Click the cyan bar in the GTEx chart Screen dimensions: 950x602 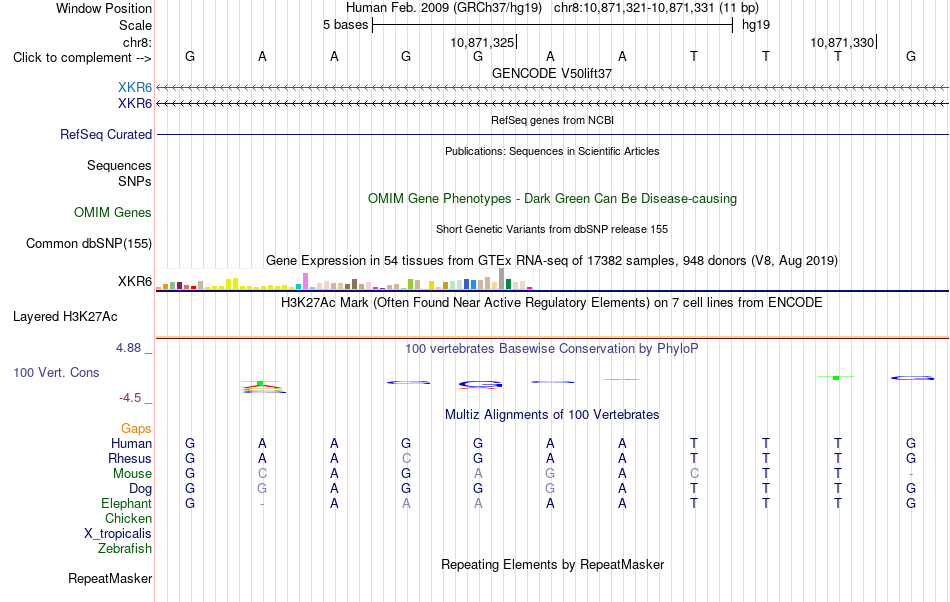click(x=299, y=286)
